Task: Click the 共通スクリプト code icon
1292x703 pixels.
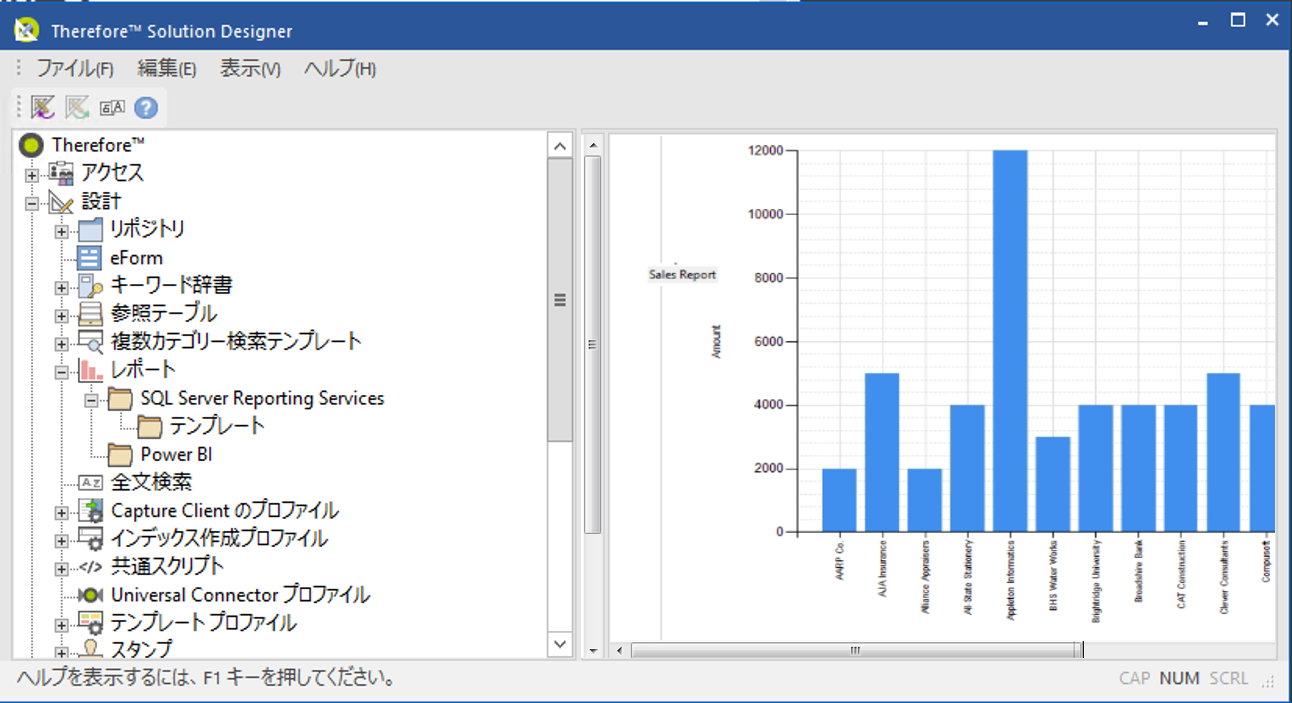Action: tap(90, 566)
